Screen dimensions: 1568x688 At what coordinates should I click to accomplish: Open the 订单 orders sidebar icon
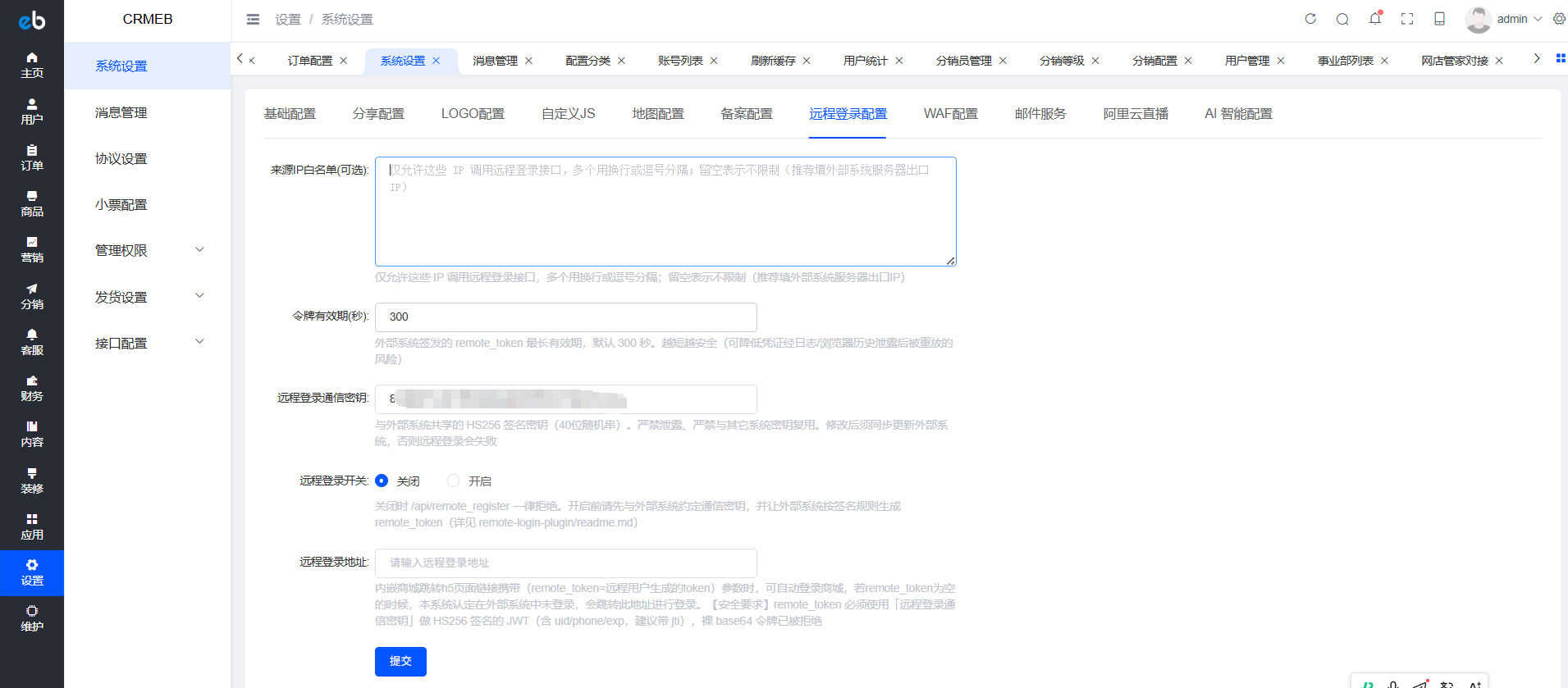pyautogui.click(x=32, y=157)
